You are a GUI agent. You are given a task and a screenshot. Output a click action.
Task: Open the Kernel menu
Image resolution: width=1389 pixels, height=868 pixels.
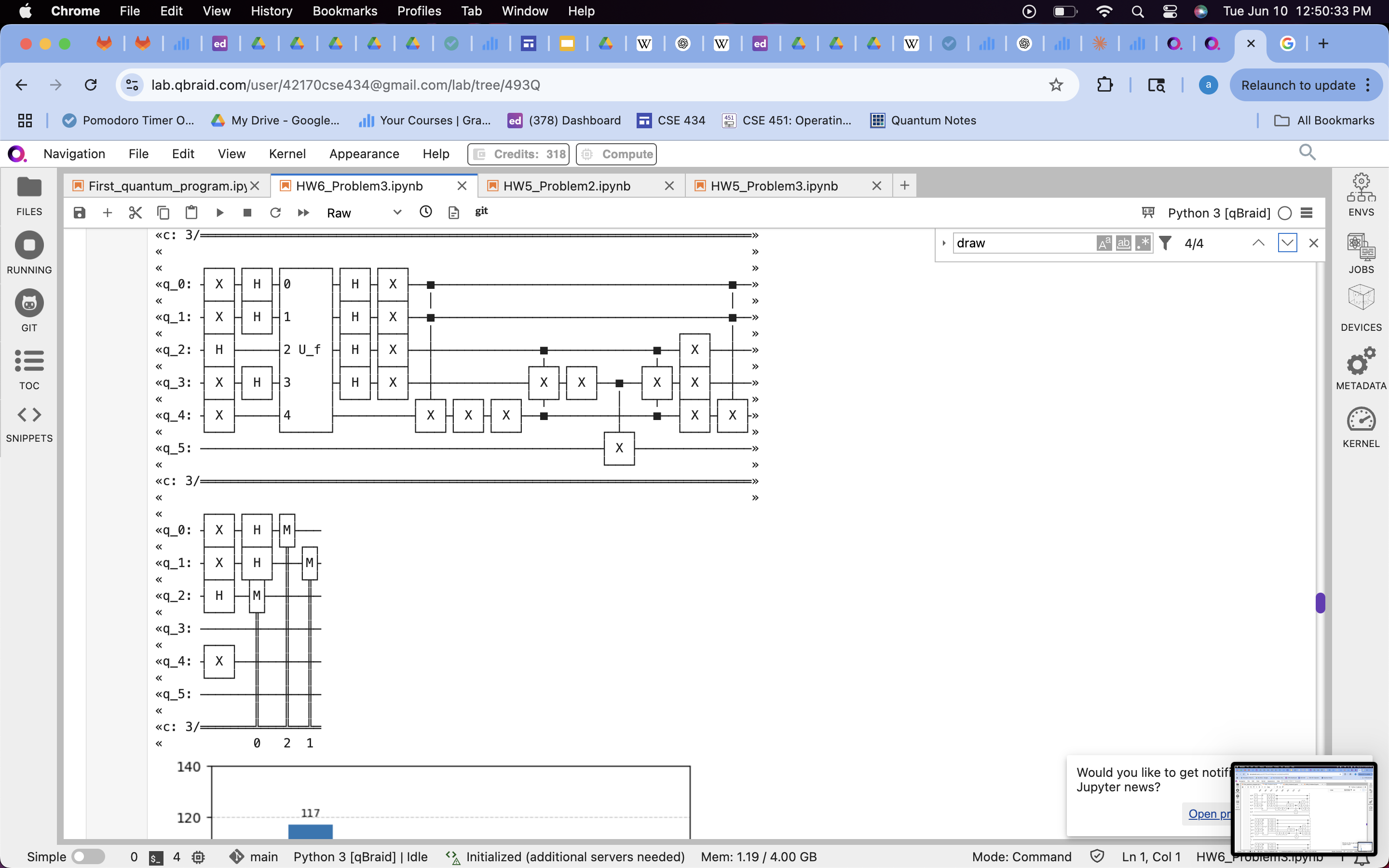click(287, 154)
